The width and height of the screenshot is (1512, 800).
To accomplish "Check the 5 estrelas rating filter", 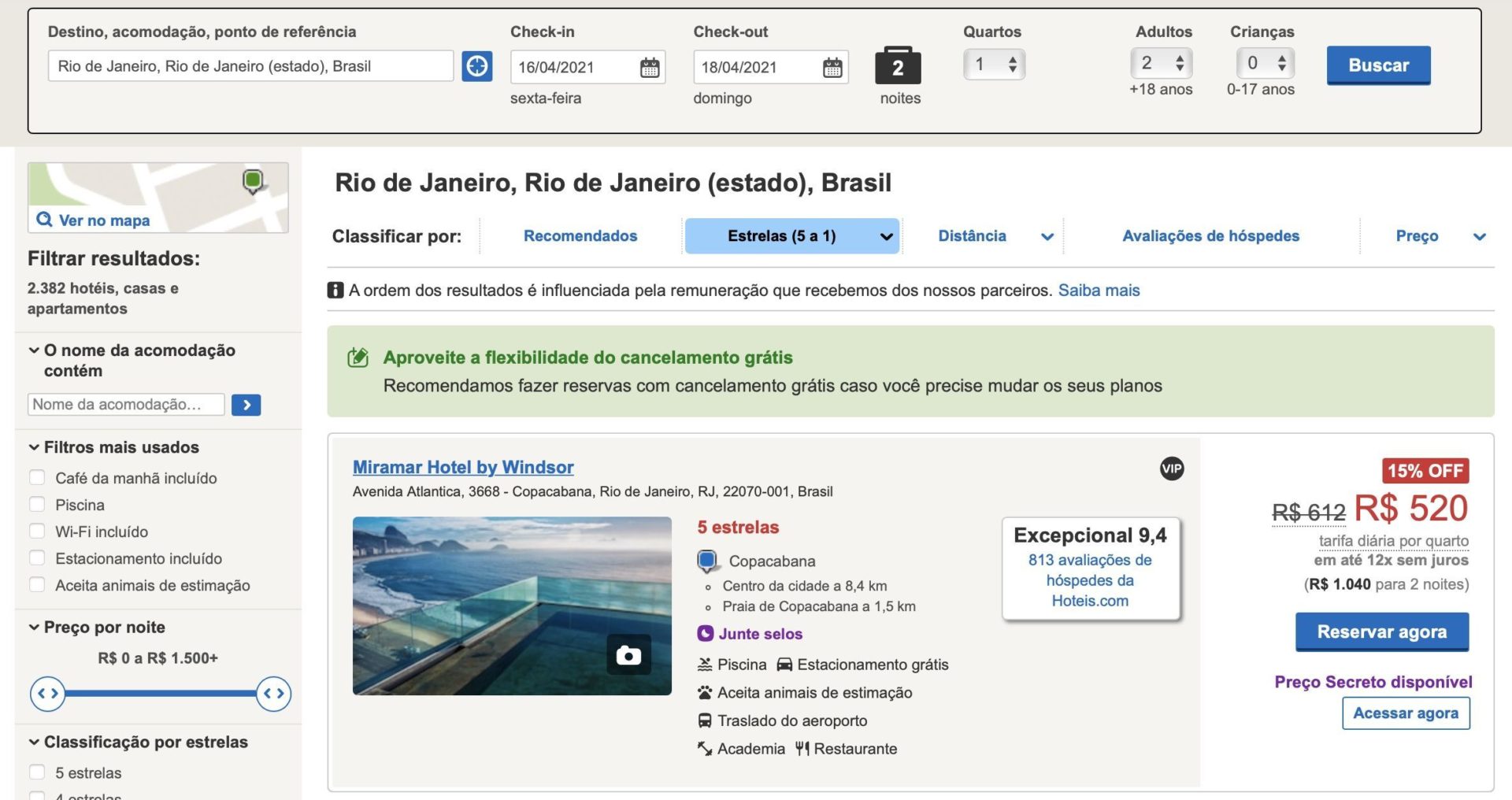I will [37, 772].
